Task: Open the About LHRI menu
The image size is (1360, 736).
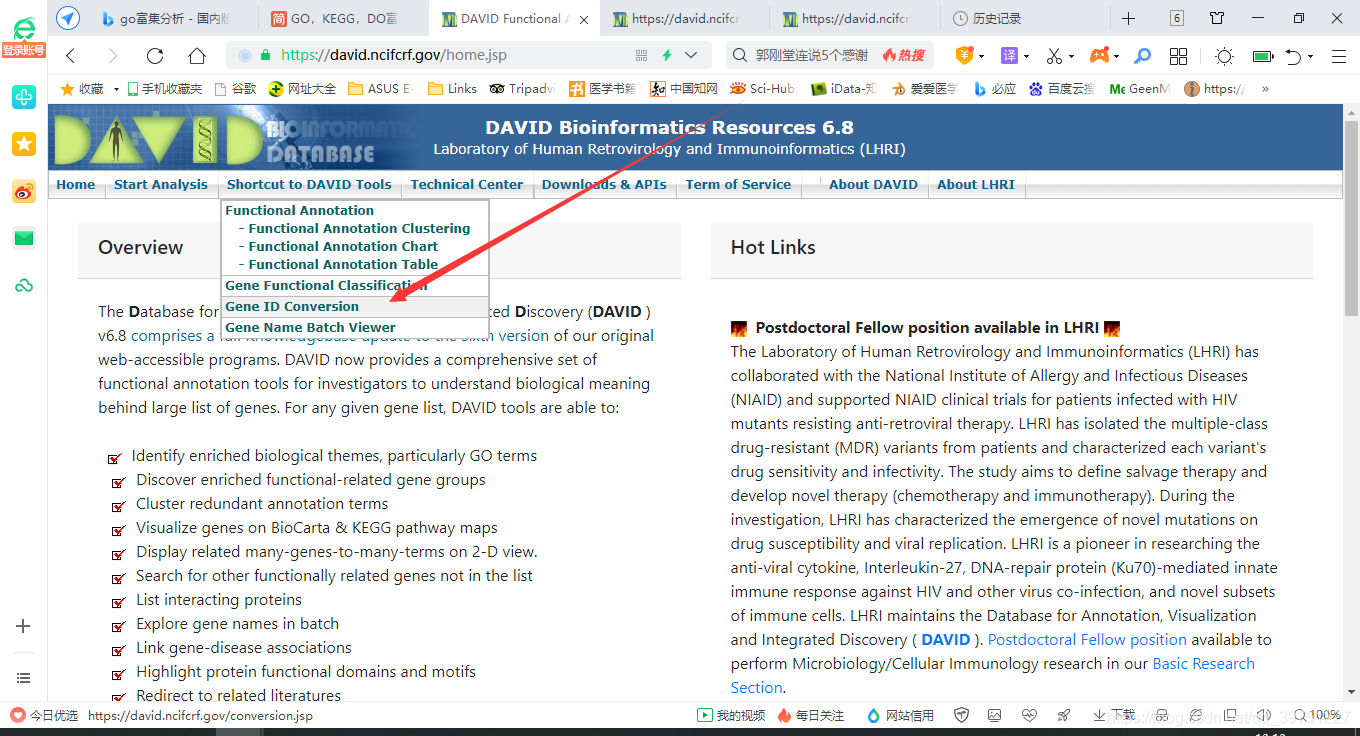Action: pos(975,184)
